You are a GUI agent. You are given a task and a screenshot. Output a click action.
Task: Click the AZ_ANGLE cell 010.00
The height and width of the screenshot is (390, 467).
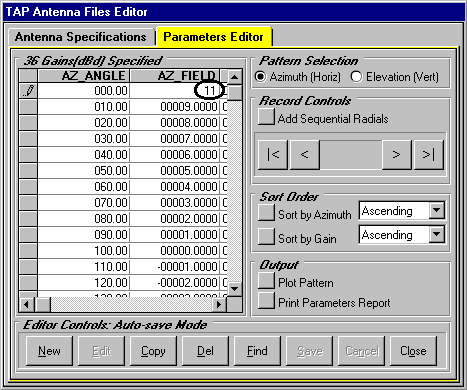tap(83, 107)
